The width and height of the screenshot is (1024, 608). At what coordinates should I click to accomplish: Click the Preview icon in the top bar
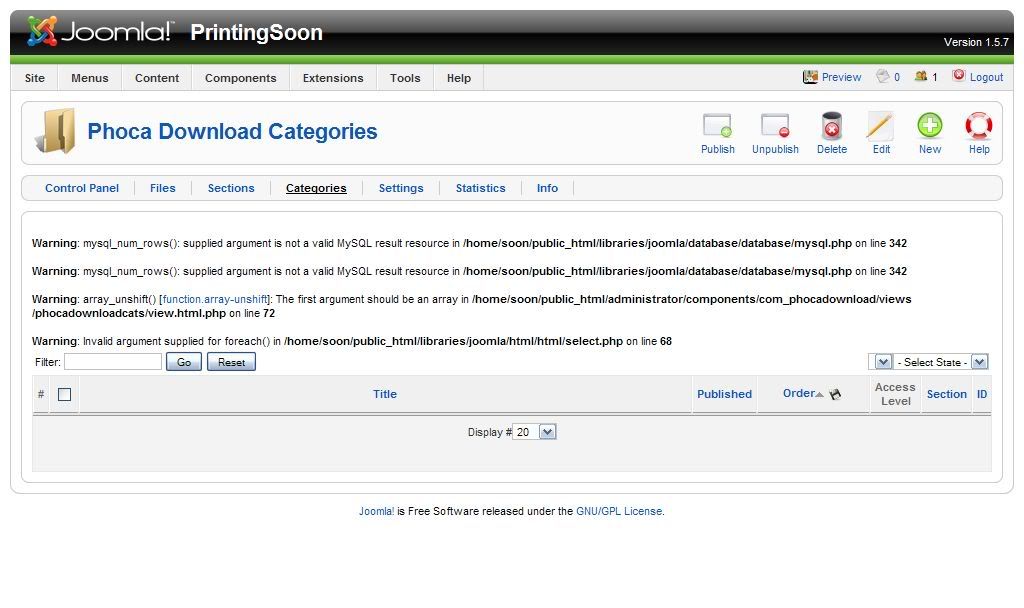pos(810,77)
